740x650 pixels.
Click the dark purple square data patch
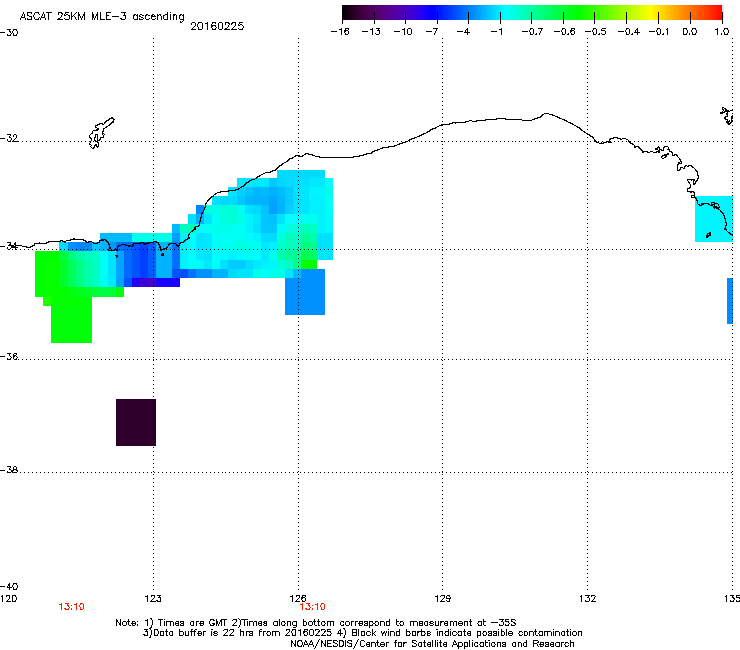pyautogui.click(x=136, y=422)
